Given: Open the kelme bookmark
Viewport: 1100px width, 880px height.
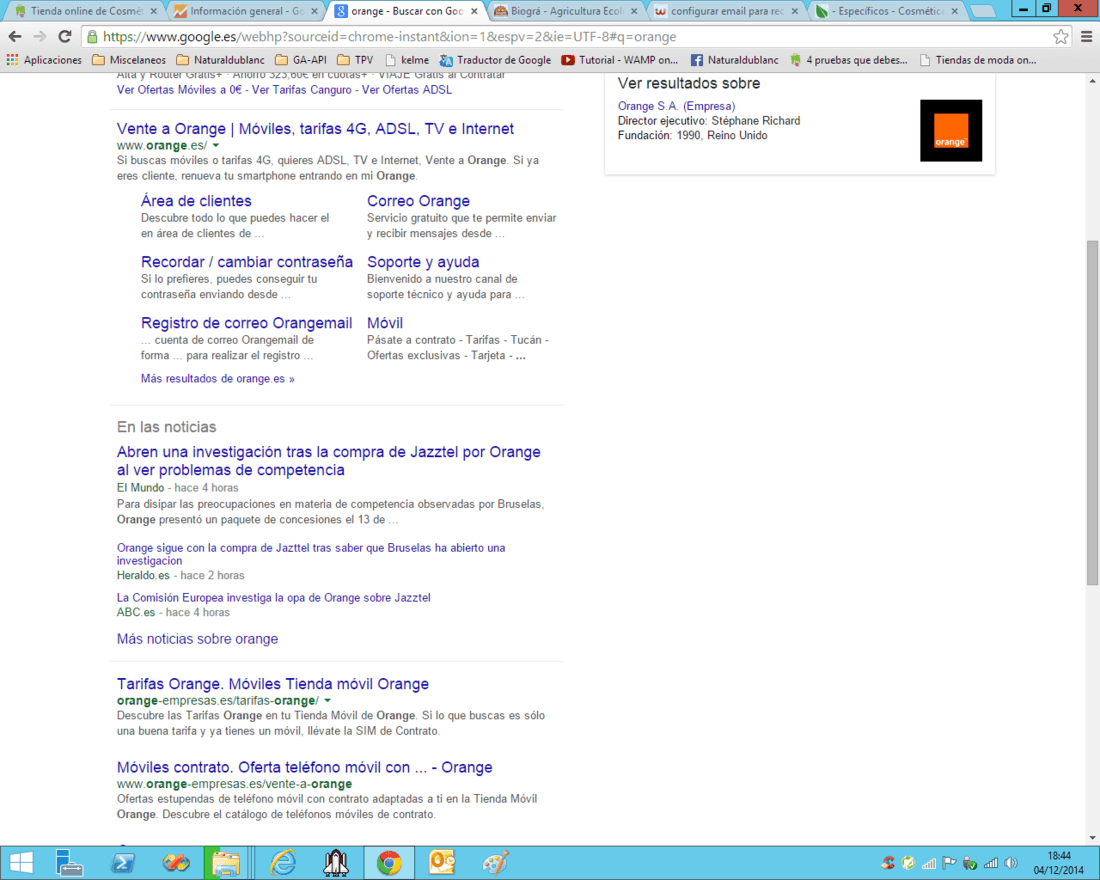Looking at the screenshot, I should tap(407, 60).
